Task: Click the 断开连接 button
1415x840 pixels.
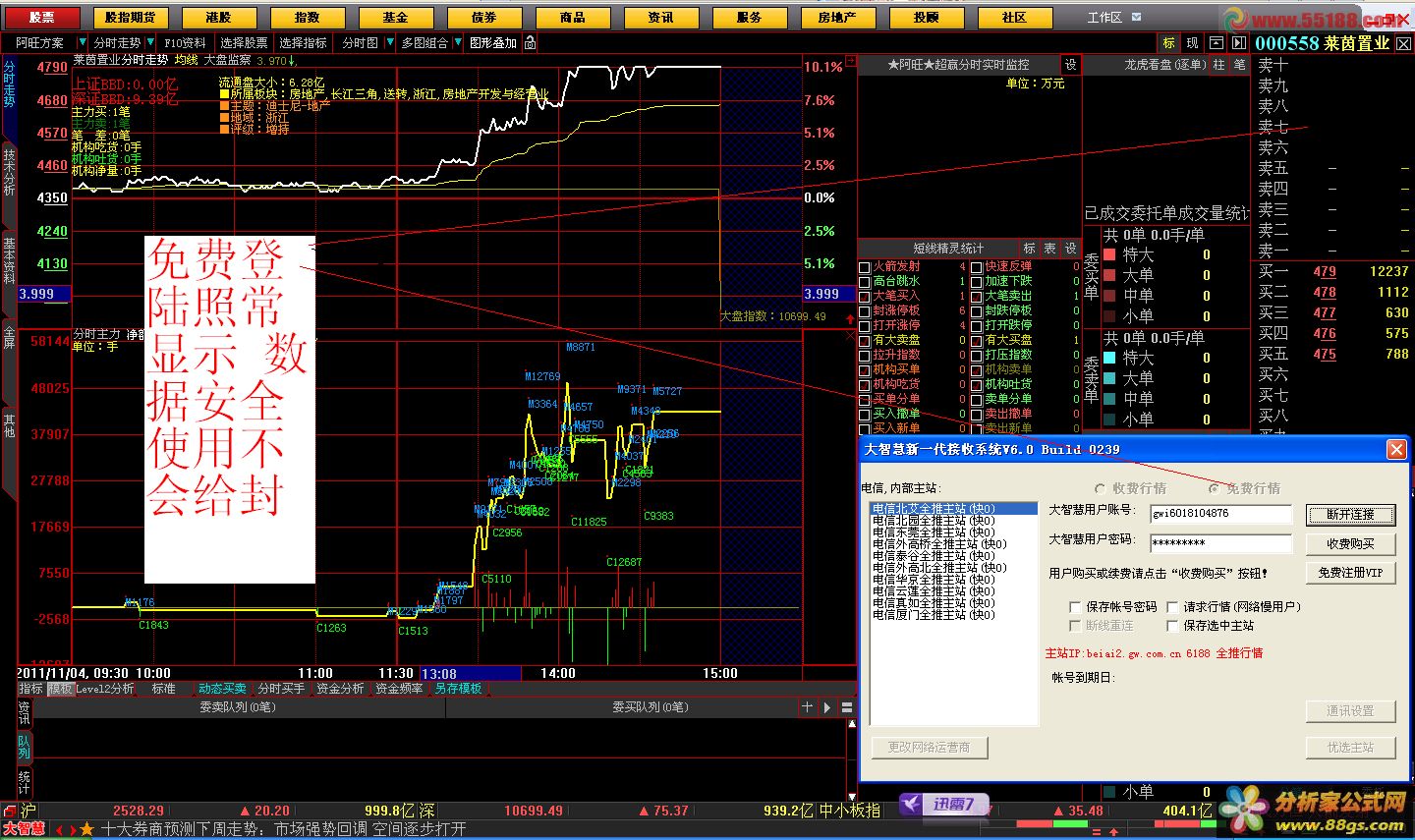Action: [x=1350, y=514]
